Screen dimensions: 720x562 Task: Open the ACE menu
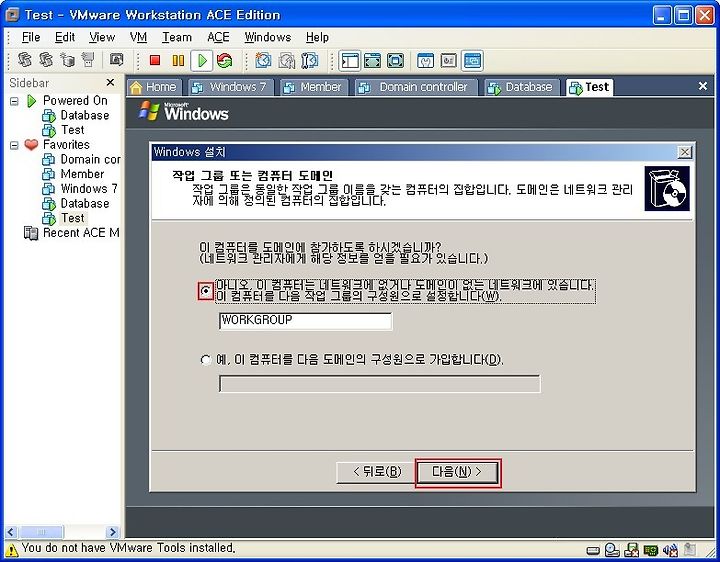(x=218, y=37)
